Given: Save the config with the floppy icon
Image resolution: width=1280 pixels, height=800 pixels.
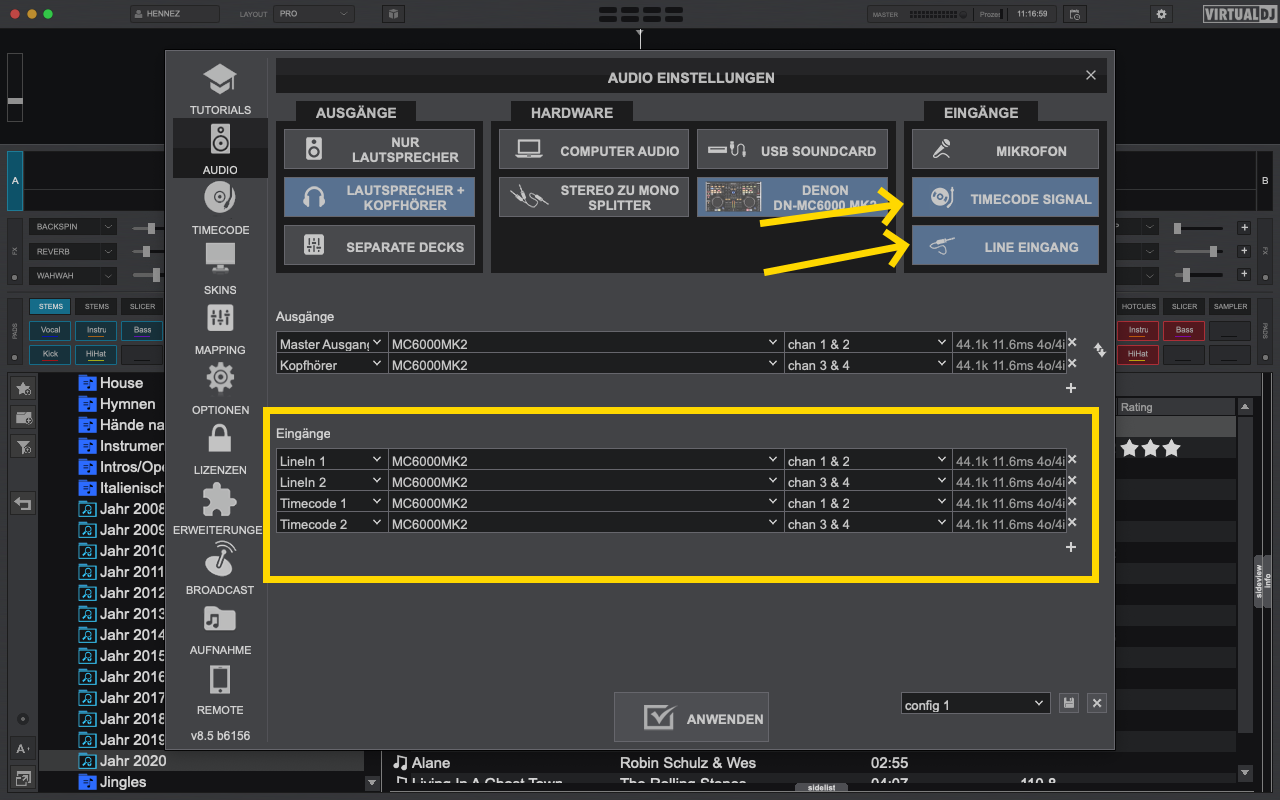Looking at the screenshot, I should [1069, 703].
